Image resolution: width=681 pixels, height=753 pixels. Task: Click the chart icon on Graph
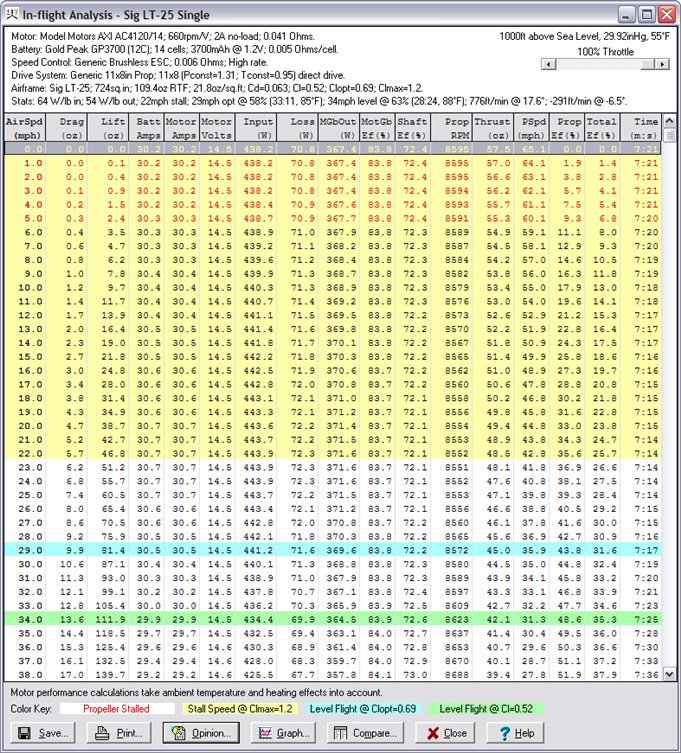[x=265, y=733]
